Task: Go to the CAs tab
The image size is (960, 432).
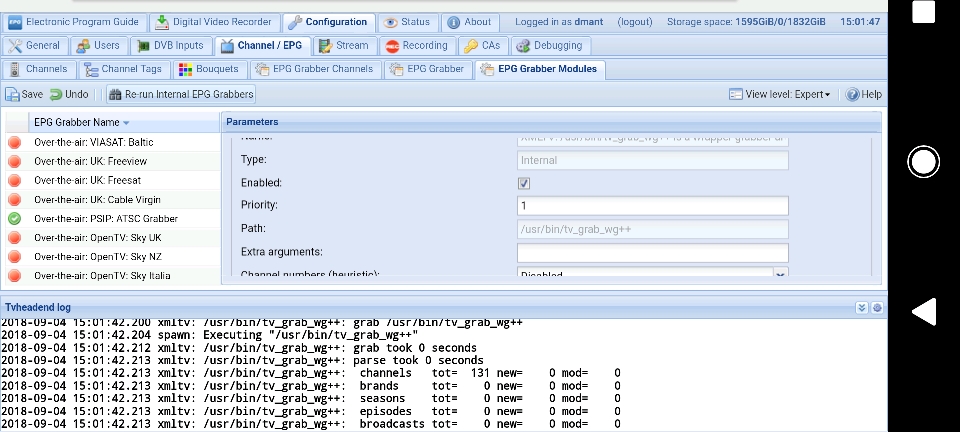Action: [x=483, y=45]
